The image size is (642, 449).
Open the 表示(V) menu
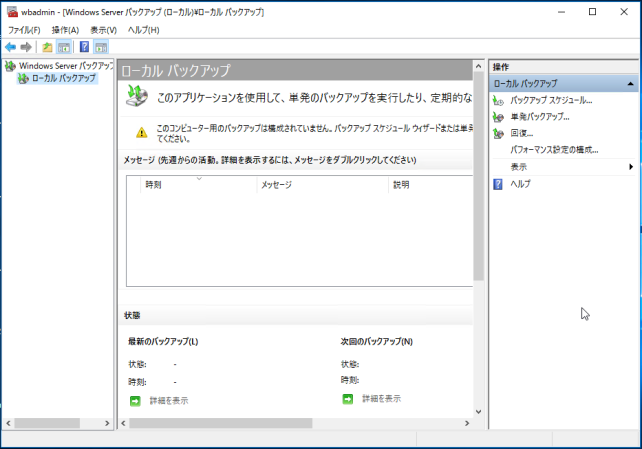104,30
